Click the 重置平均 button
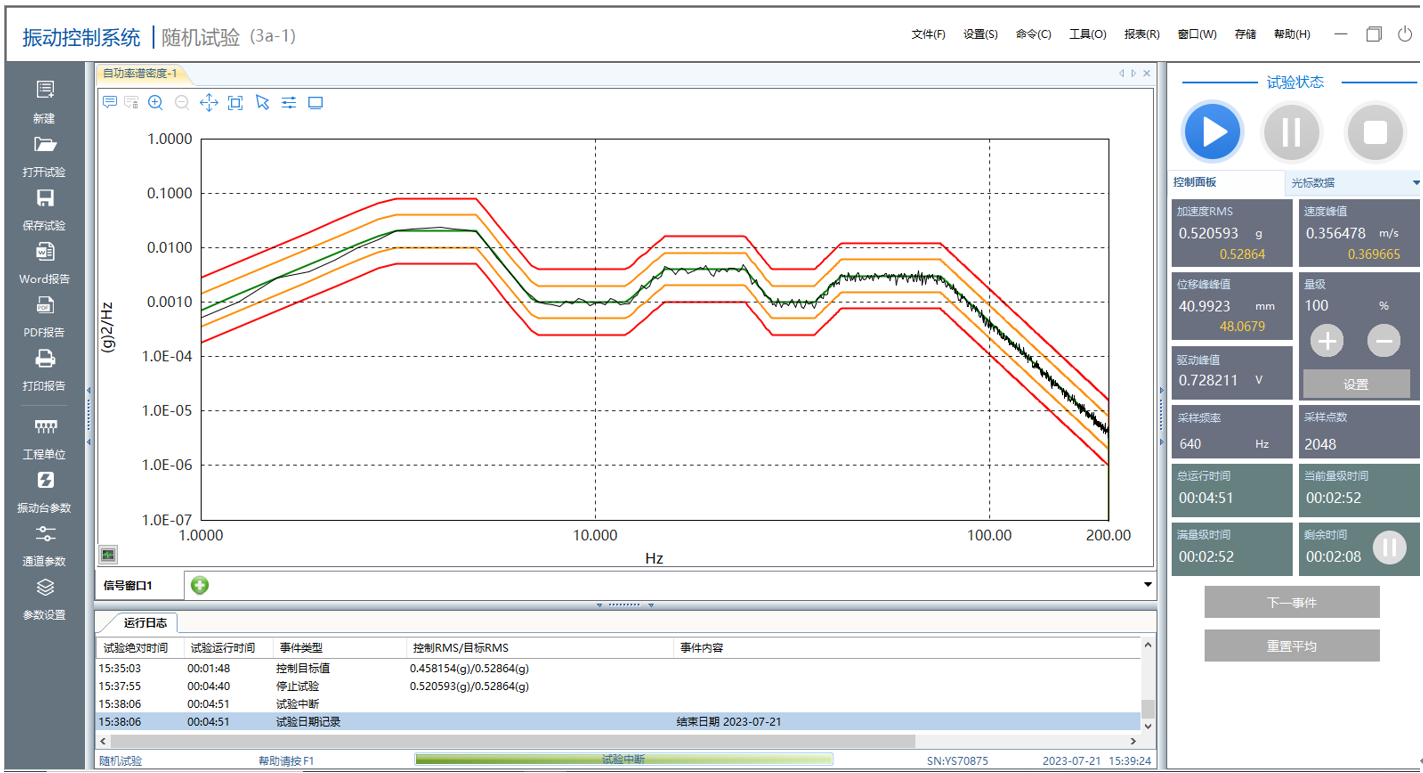The height and width of the screenshot is (773, 1423). click(x=1291, y=646)
